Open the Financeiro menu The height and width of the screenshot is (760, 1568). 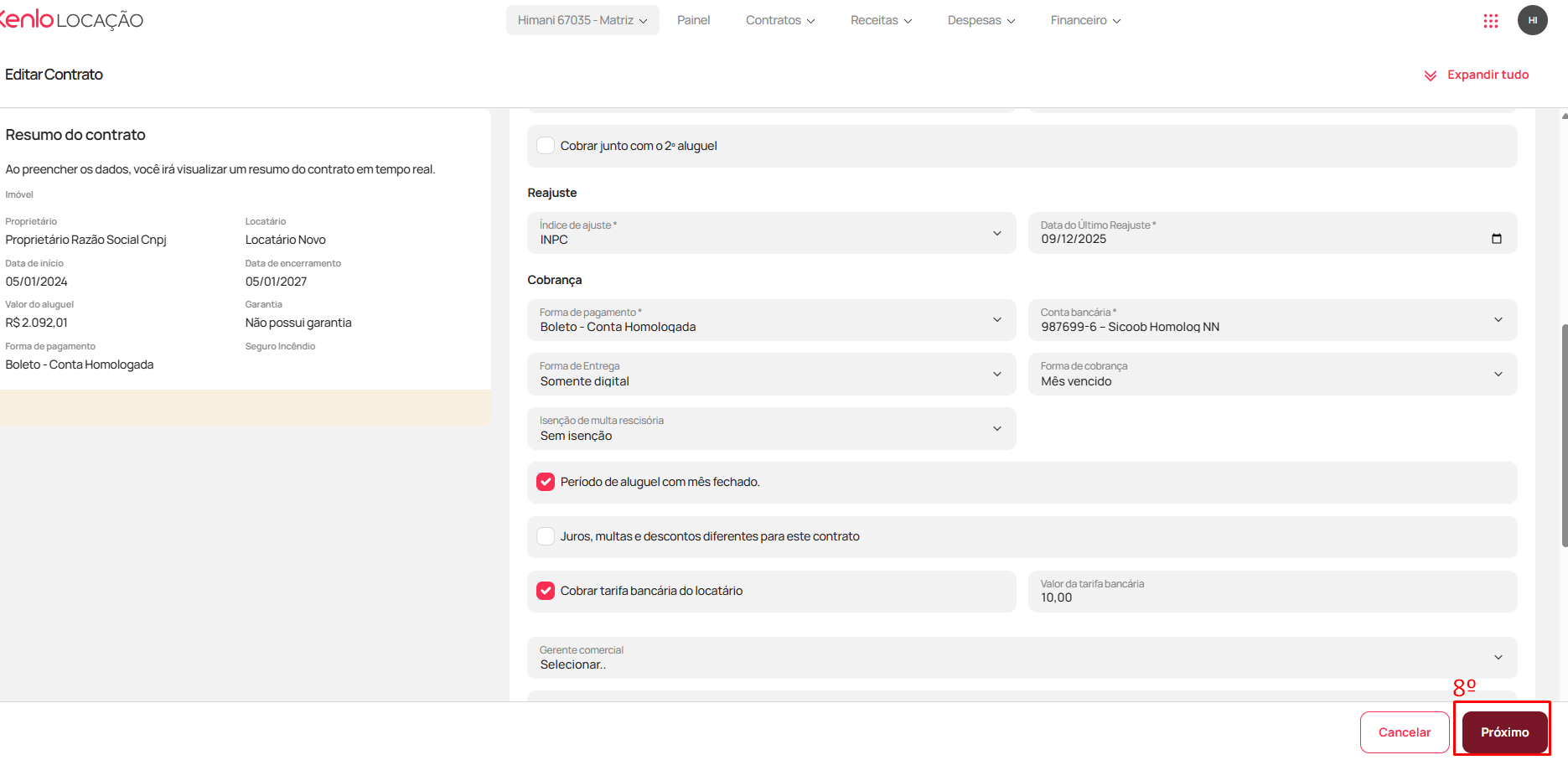1085,20
